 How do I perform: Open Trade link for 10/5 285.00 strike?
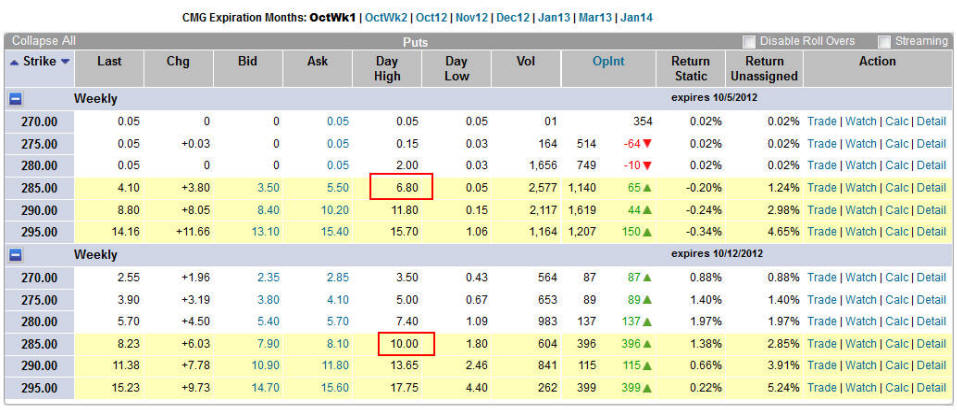822,188
